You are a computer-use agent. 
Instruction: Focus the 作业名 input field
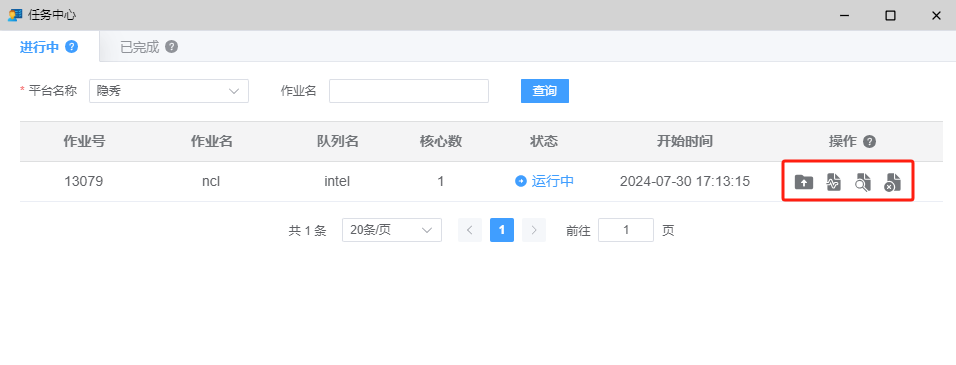click(408, 91)
